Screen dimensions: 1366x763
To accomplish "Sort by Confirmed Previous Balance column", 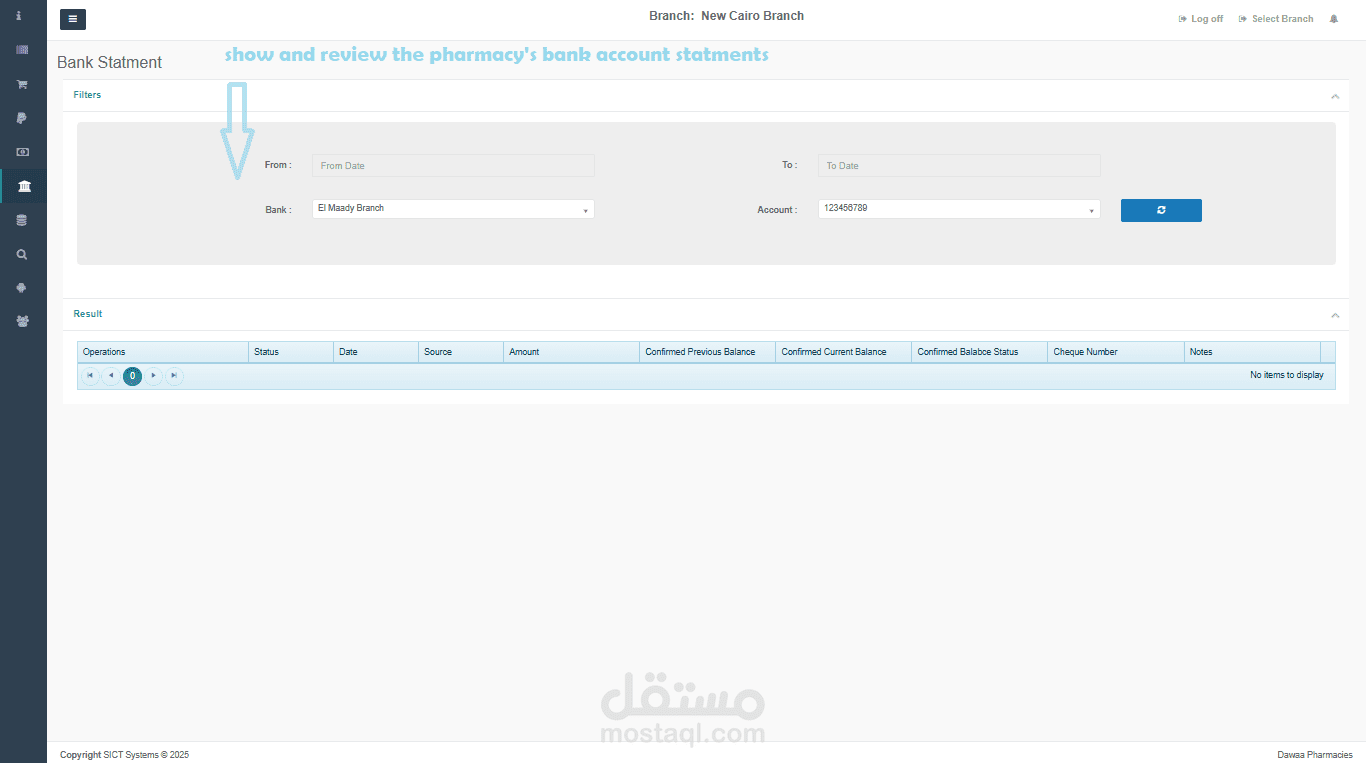I will point(708,352).
